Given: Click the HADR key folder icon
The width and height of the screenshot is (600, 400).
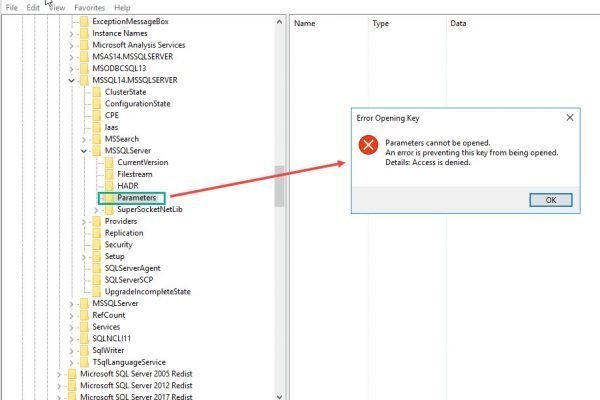Looking at the screenshot, I should tap(108, 186).
